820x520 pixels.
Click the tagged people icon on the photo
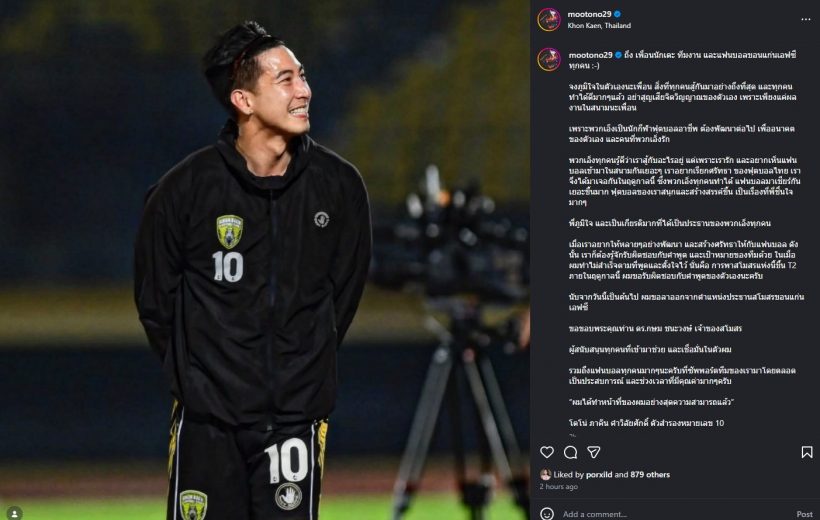(x=14, y=513)
